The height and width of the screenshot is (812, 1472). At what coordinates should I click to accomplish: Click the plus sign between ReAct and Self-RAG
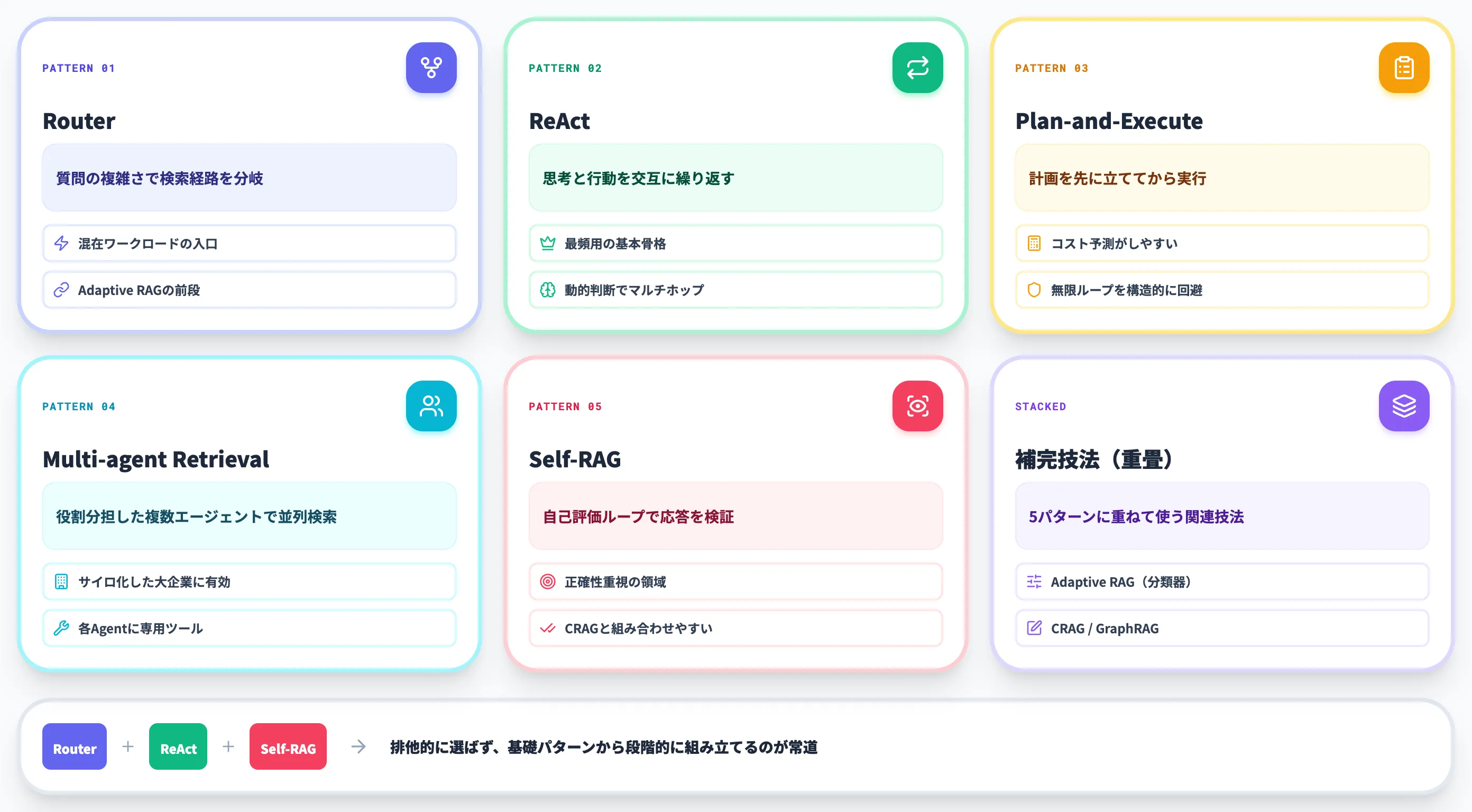pyautogui.click(x=228, y=746)
